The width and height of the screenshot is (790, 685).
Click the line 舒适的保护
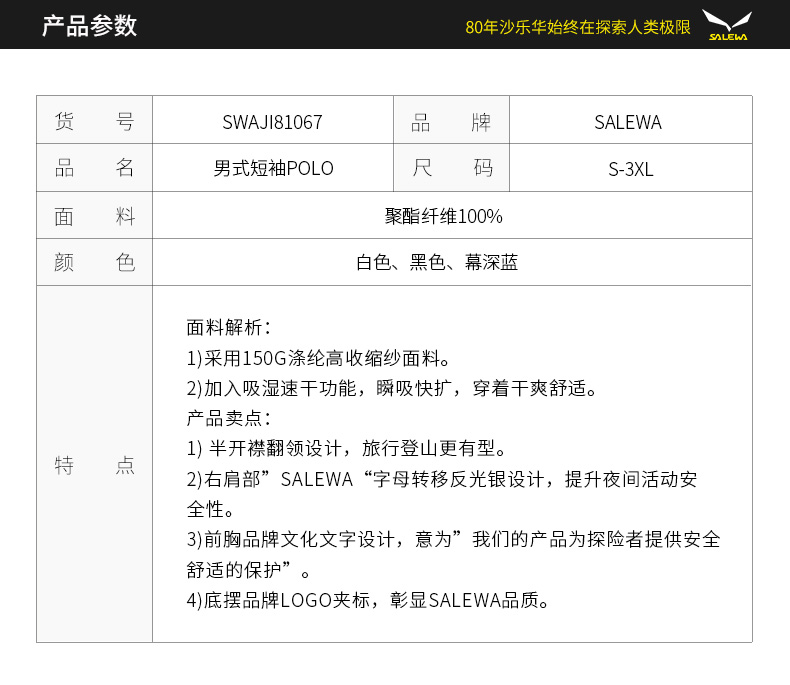tap(248, 570)
